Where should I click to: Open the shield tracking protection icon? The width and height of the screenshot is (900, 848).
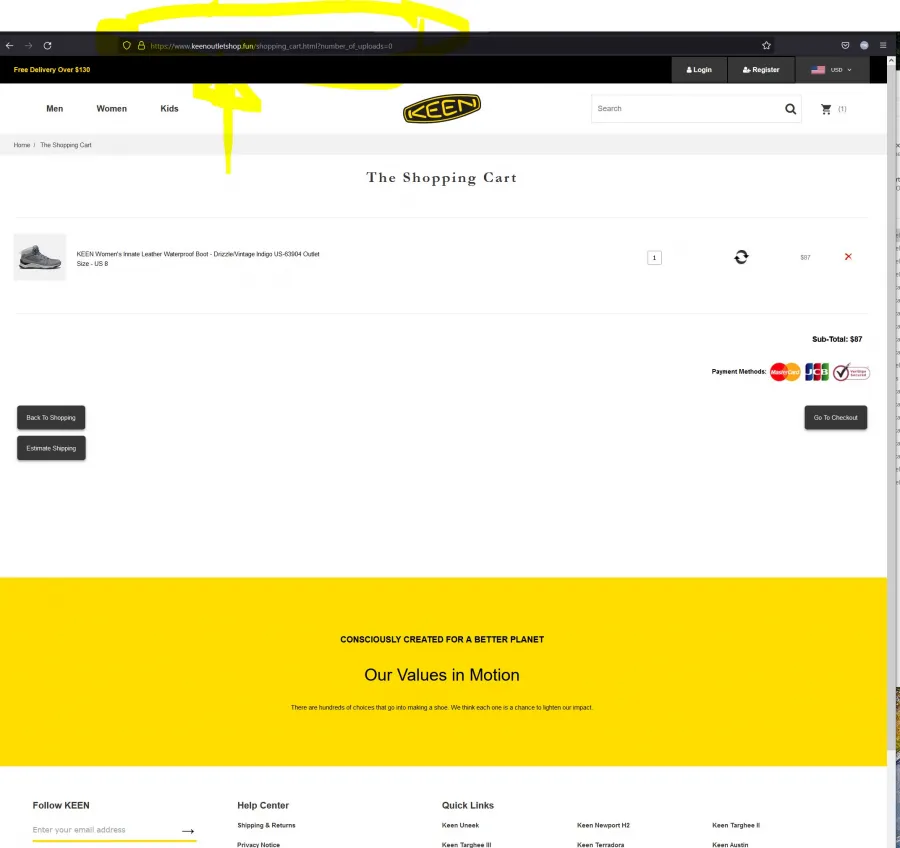[x=127, y=45]
